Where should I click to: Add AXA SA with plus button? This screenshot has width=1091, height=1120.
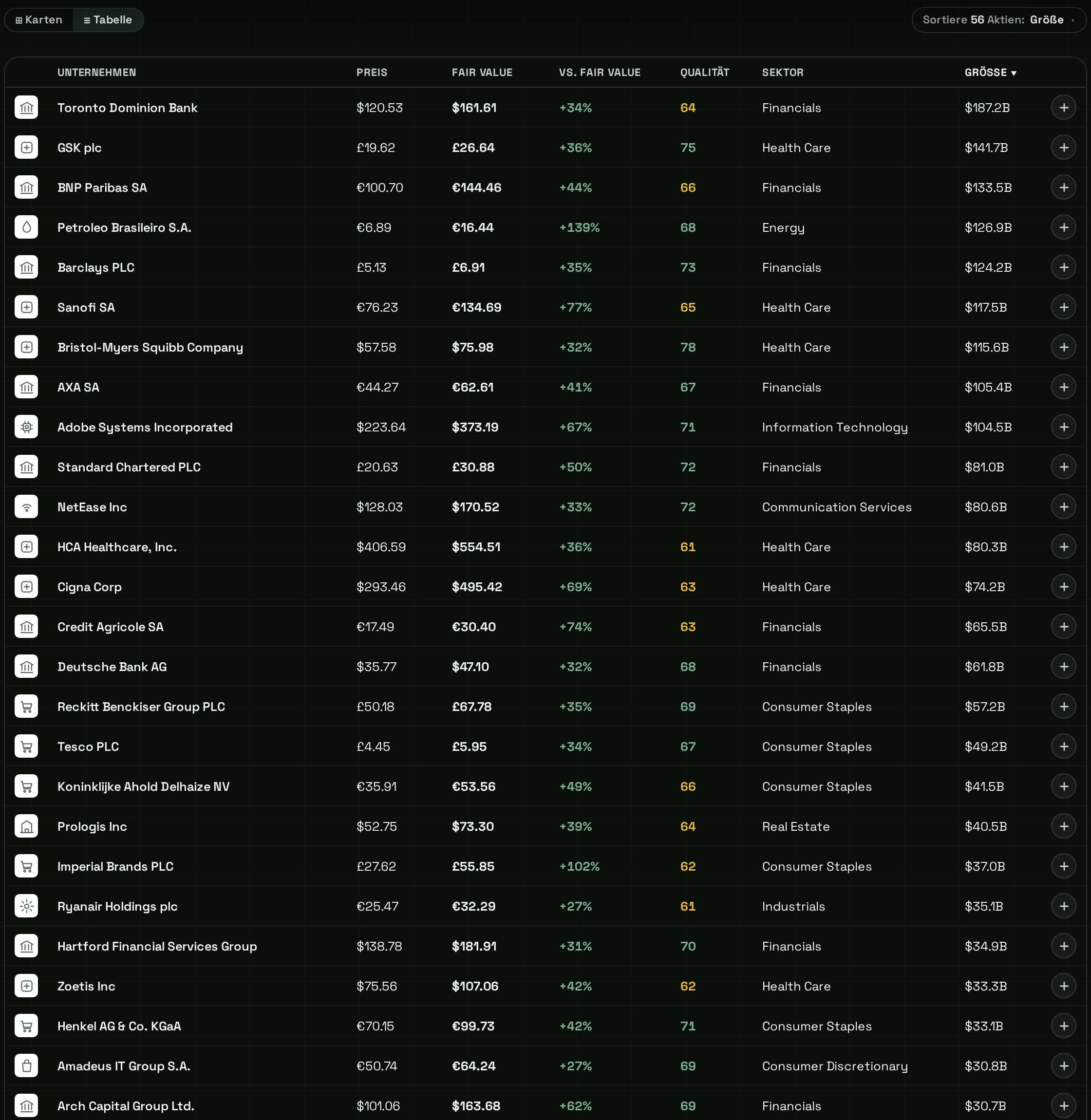click(1064, 387)
